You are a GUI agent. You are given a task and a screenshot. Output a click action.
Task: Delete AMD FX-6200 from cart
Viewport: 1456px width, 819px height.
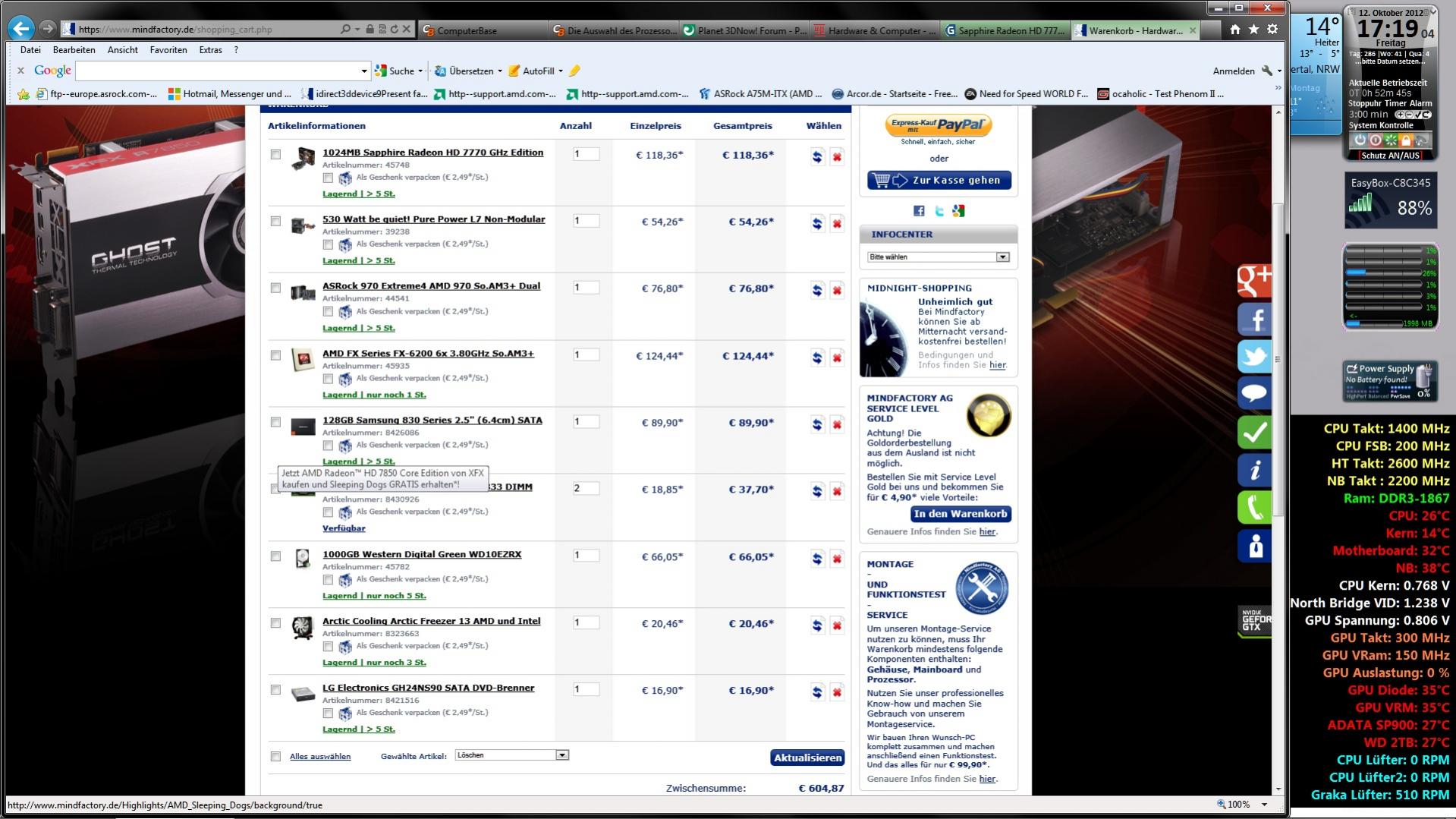837,358
